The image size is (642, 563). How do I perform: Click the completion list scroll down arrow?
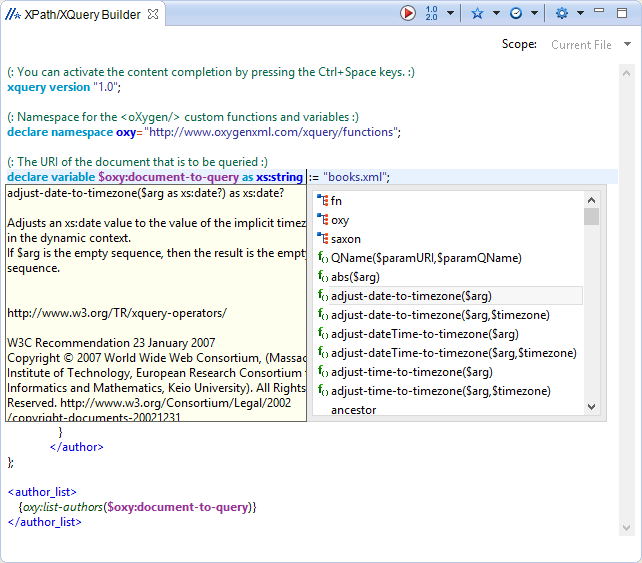click(x=591, y=407)
